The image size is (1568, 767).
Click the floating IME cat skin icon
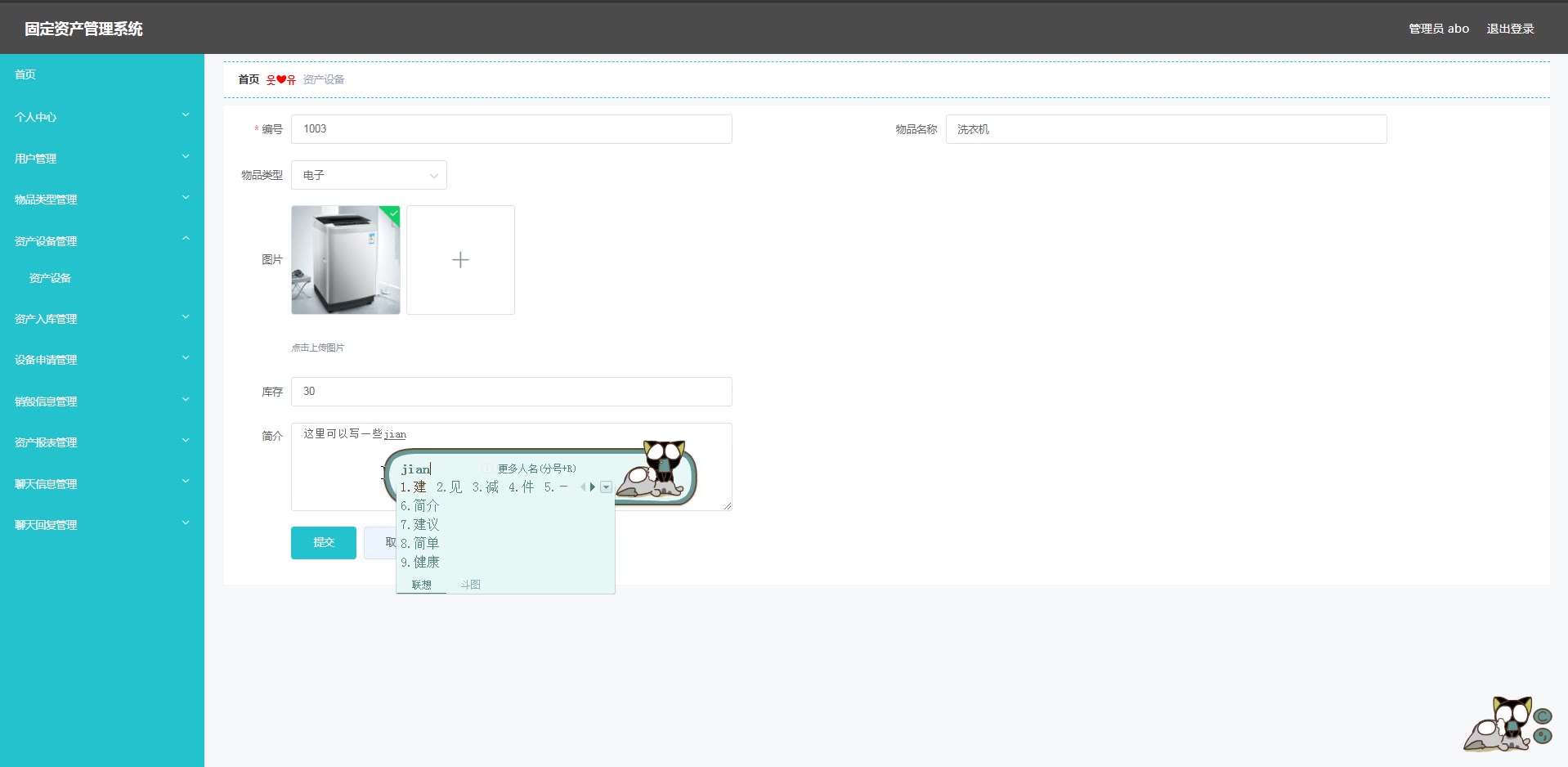click(1498, 724)
